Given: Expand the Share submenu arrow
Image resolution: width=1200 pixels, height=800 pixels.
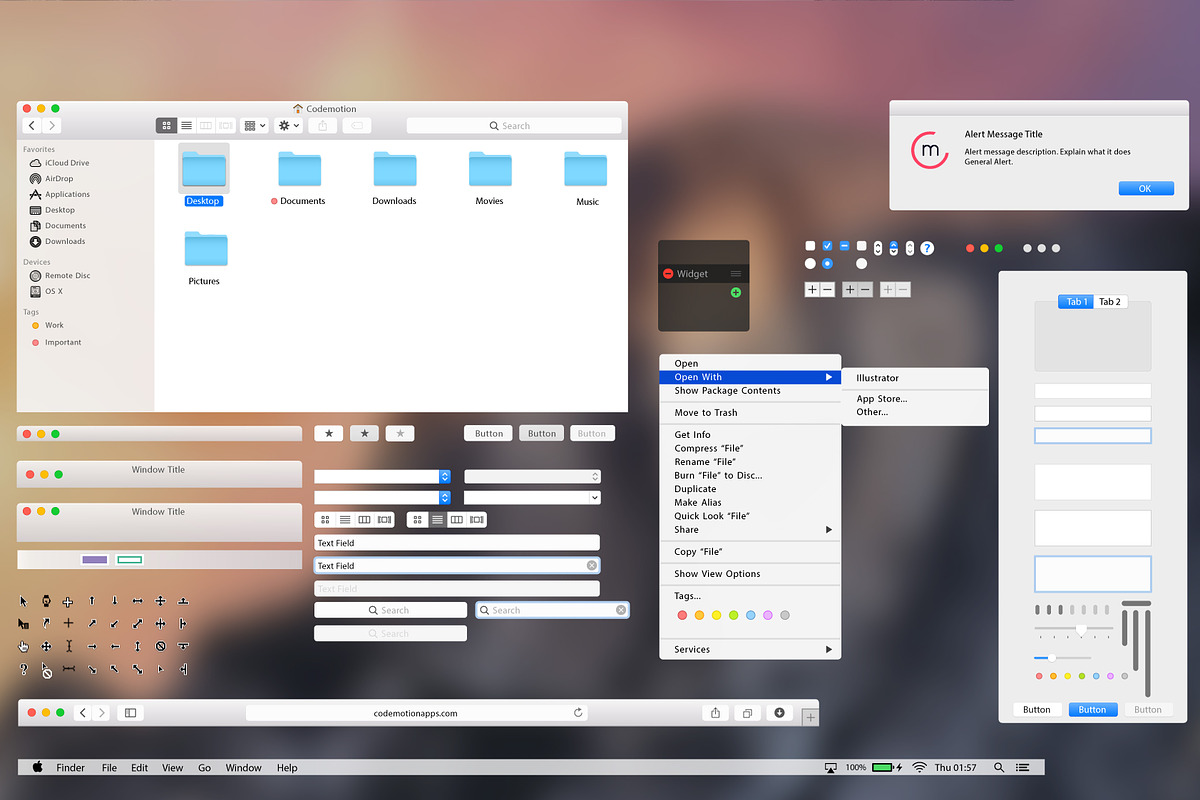Looking at the screenshot, I should [x=829, y=530].
